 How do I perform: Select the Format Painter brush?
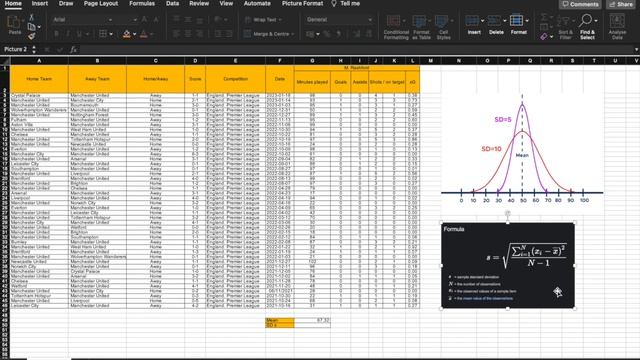(x=31, y=36)
